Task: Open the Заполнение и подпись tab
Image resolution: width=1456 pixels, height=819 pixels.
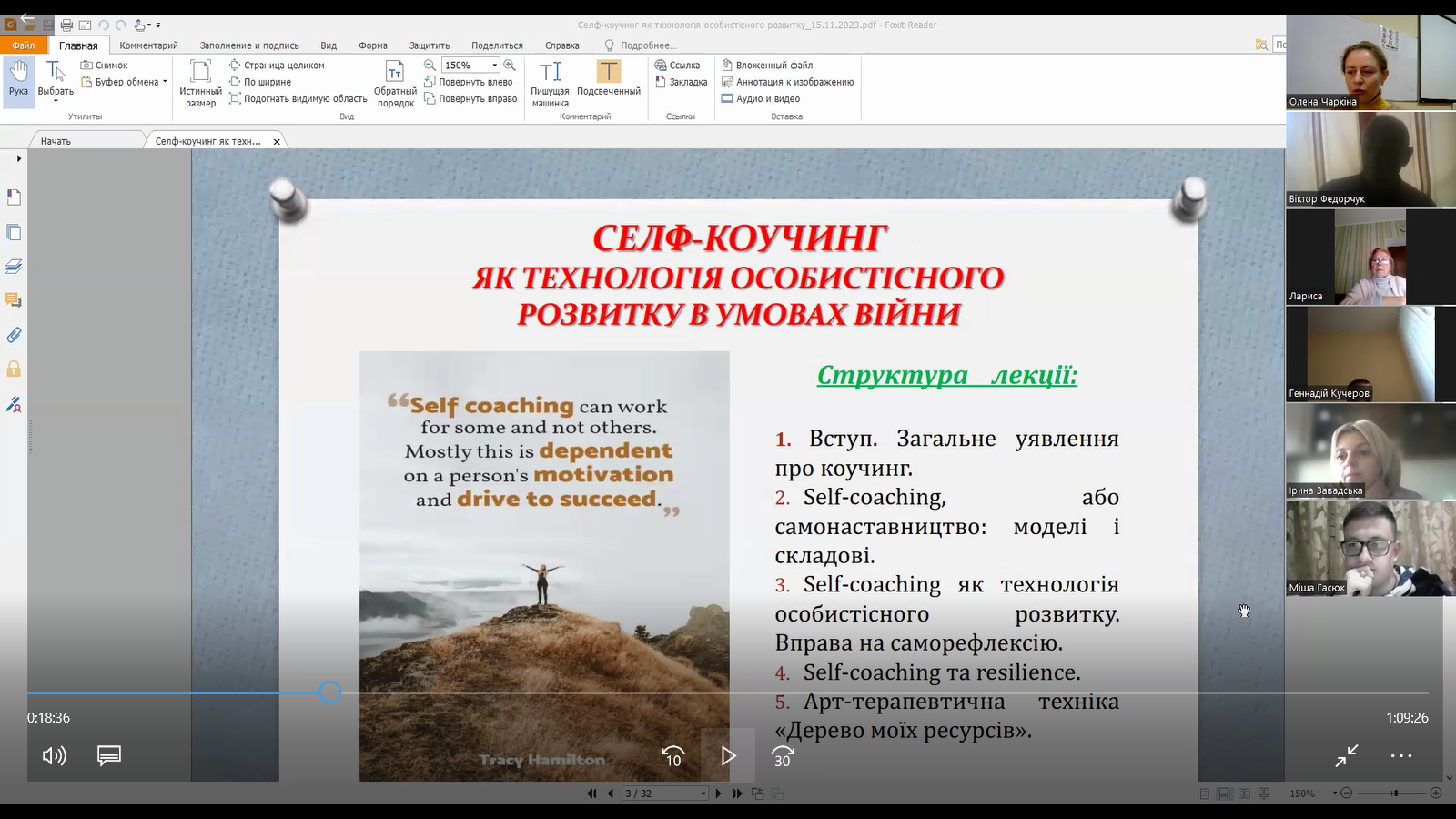Action: 249,45
